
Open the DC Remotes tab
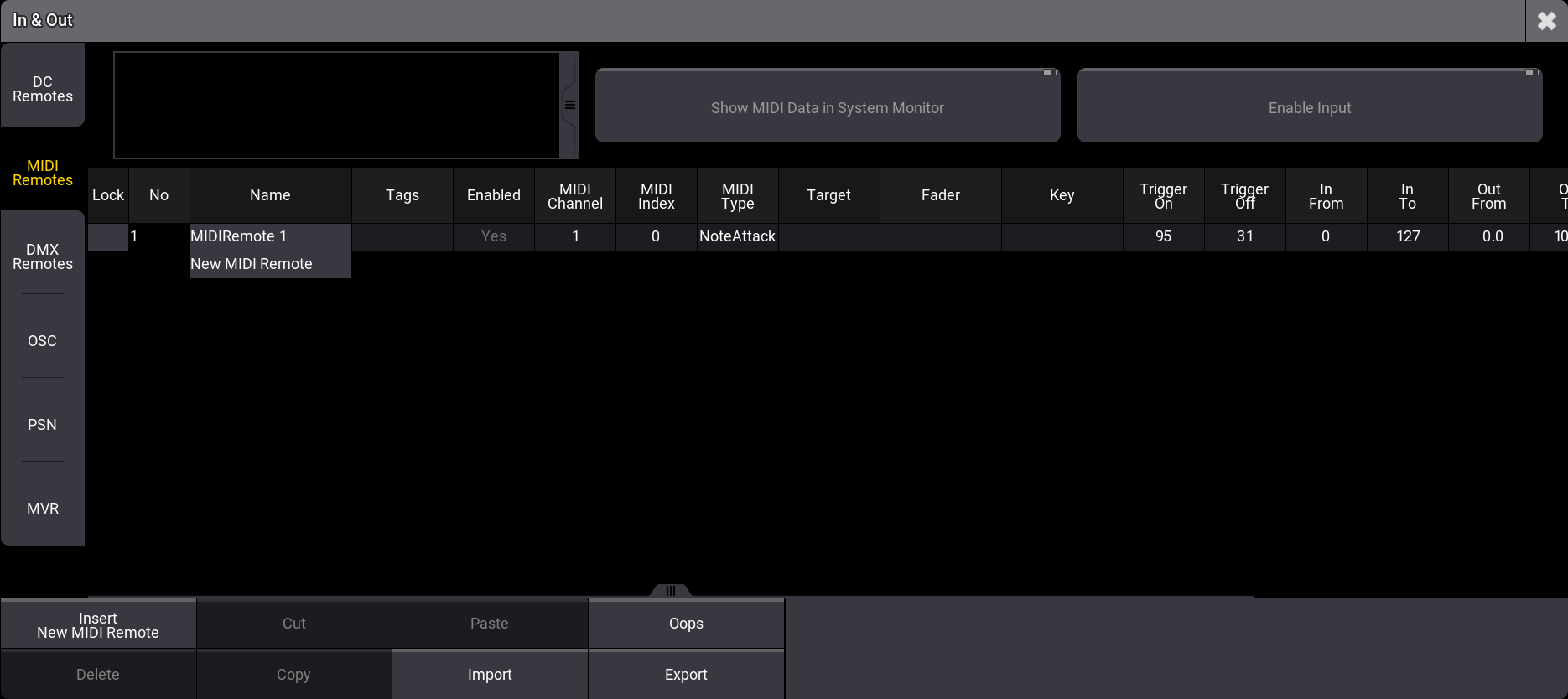click(43, 89)
